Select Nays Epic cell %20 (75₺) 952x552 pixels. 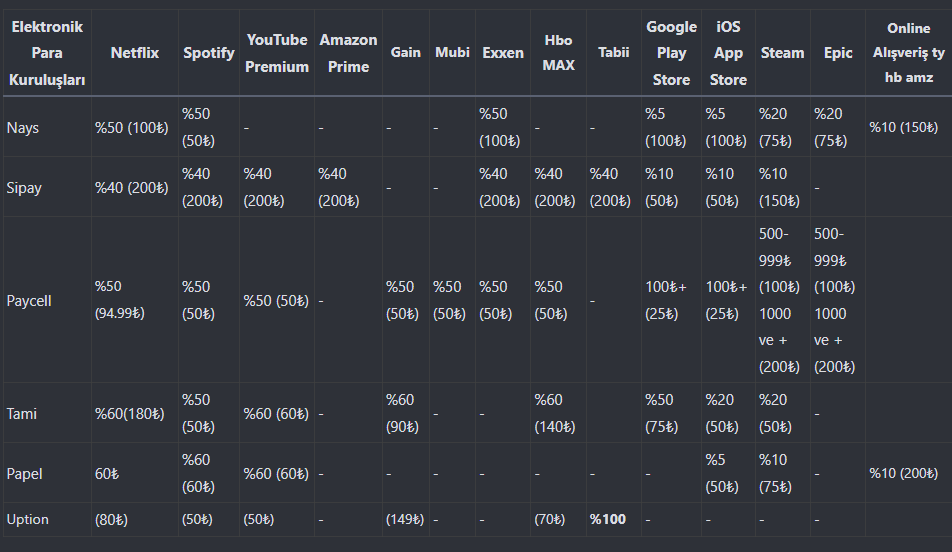coord(830,128)
